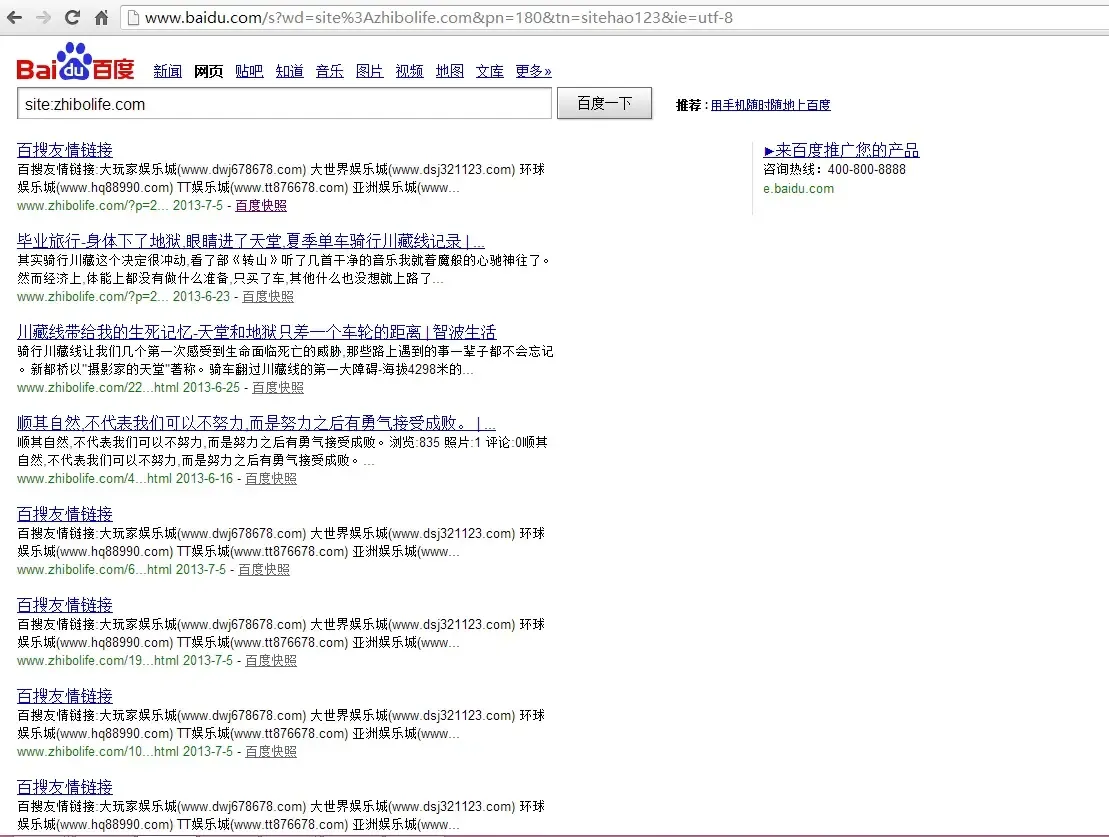Click the site:zhibolife.com search box
The width and height of the screenshot is (1109, 837).
[x=284, y=104]
